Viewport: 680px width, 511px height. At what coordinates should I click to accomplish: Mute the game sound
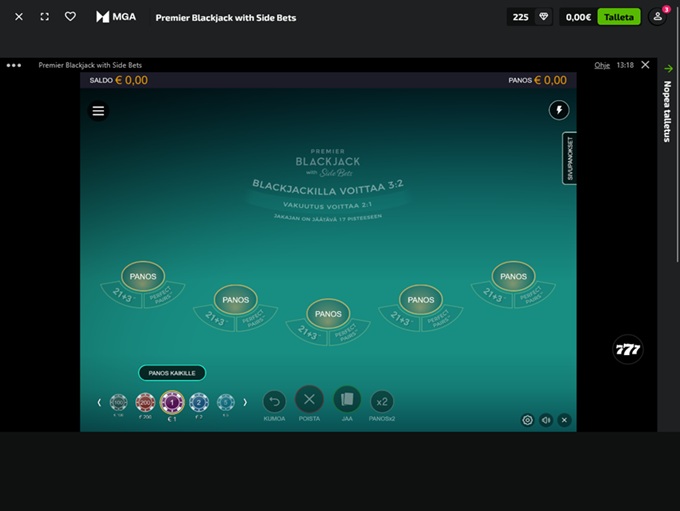pyautogui.click(x=546, y=420)
